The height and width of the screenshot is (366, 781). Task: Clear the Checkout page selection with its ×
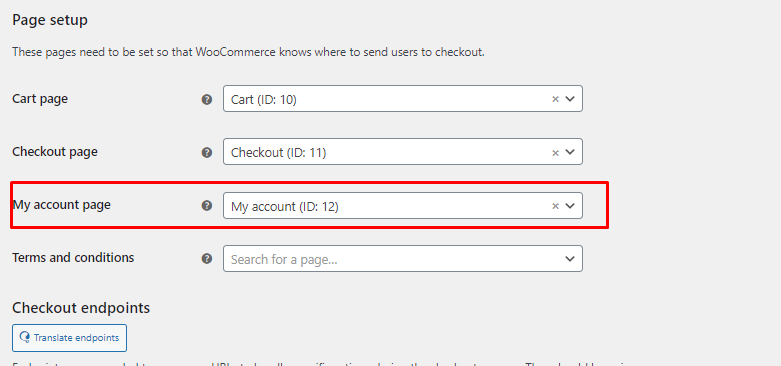pos(555,152)
